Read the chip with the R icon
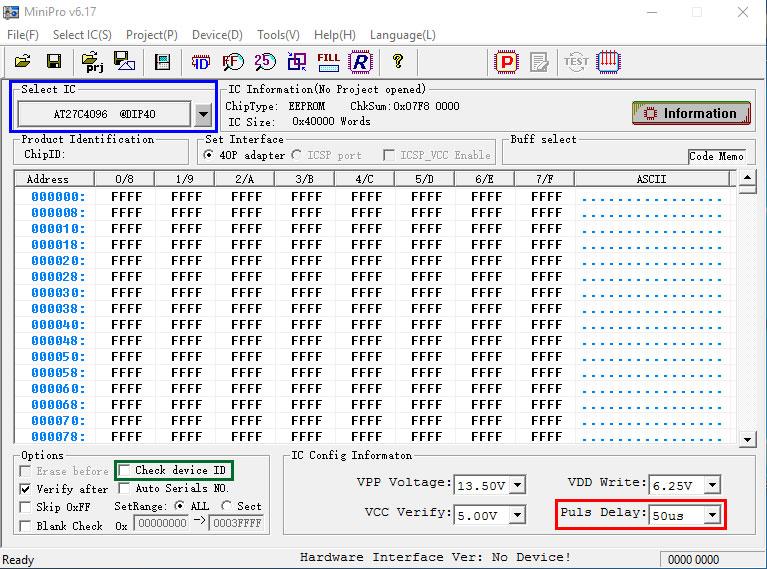 pos(361,62)
